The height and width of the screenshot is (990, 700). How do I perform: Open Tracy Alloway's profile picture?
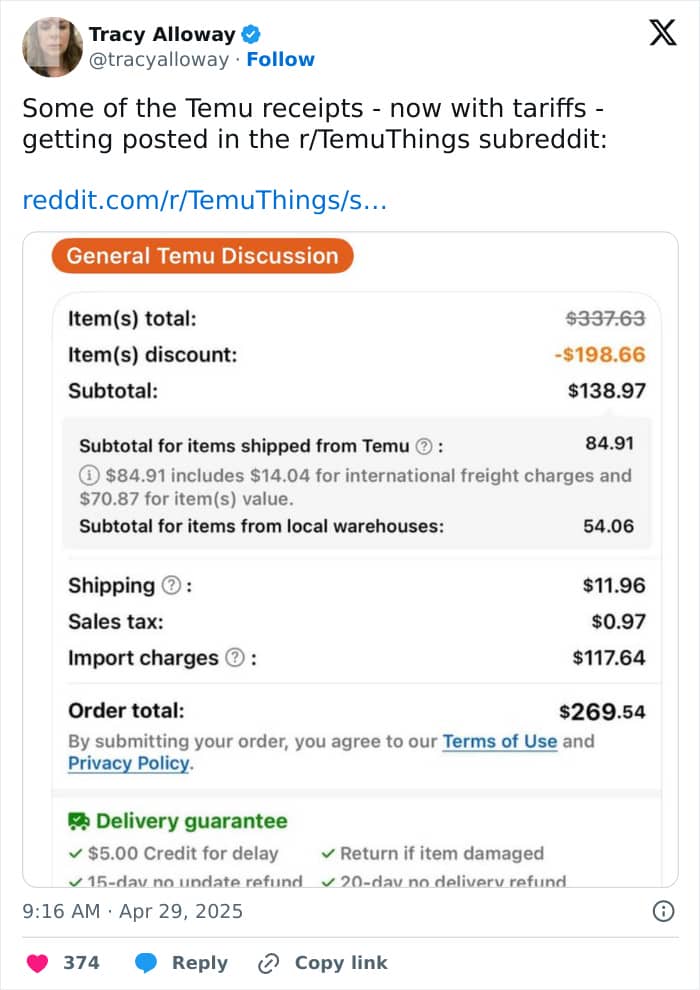[x=52, y=47]
